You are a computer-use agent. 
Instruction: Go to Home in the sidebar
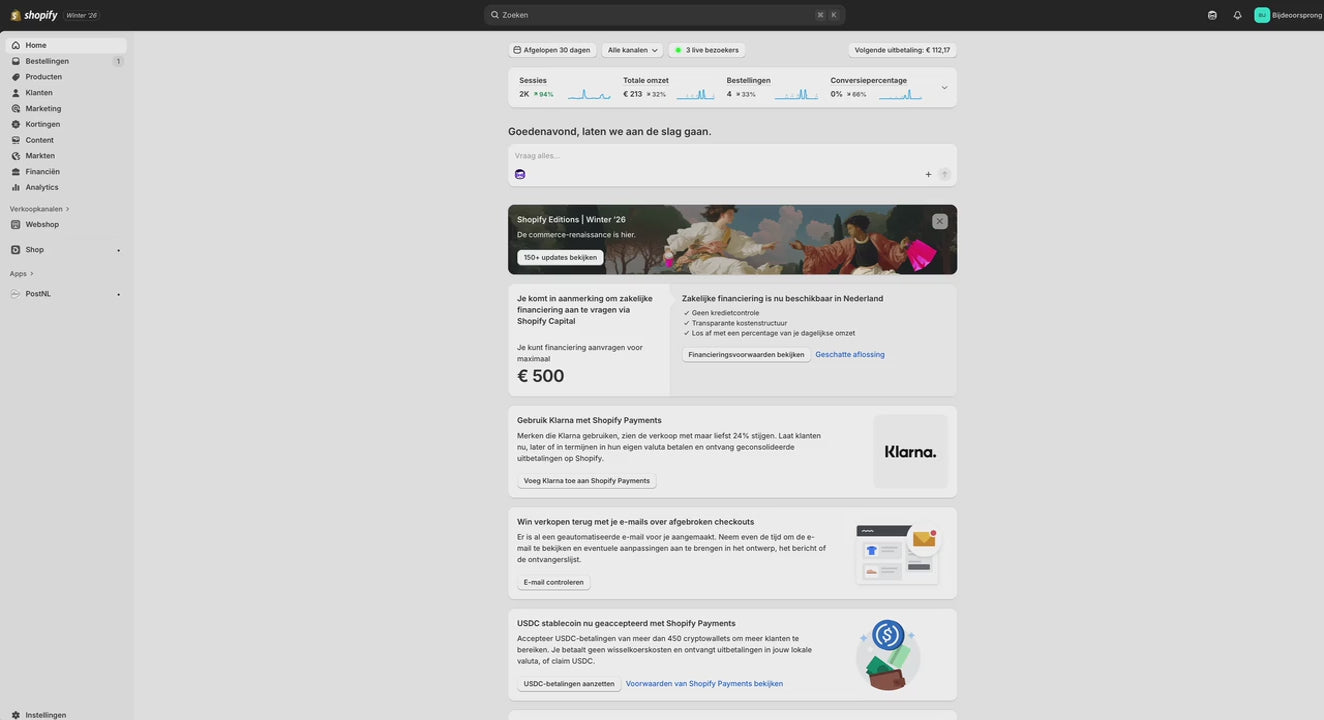65,45
